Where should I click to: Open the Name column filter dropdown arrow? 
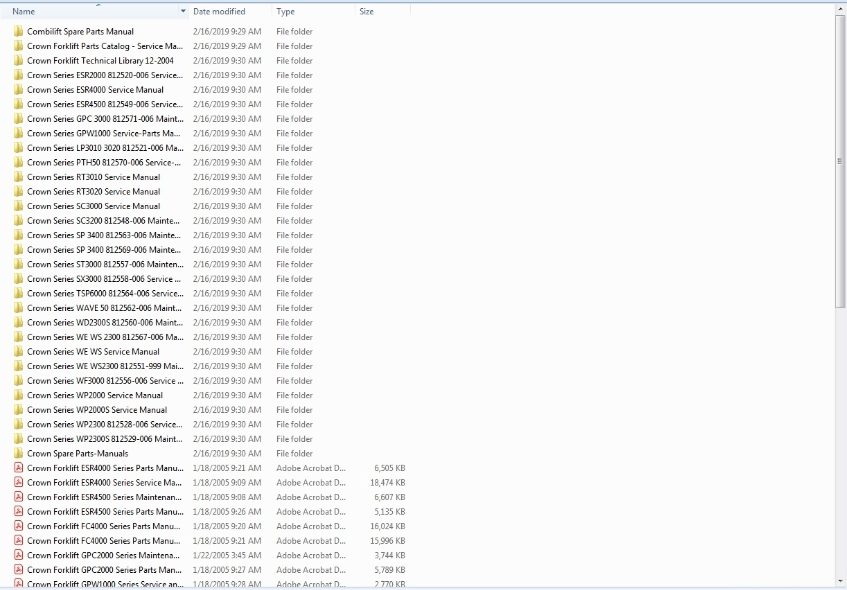coord(183,11)
